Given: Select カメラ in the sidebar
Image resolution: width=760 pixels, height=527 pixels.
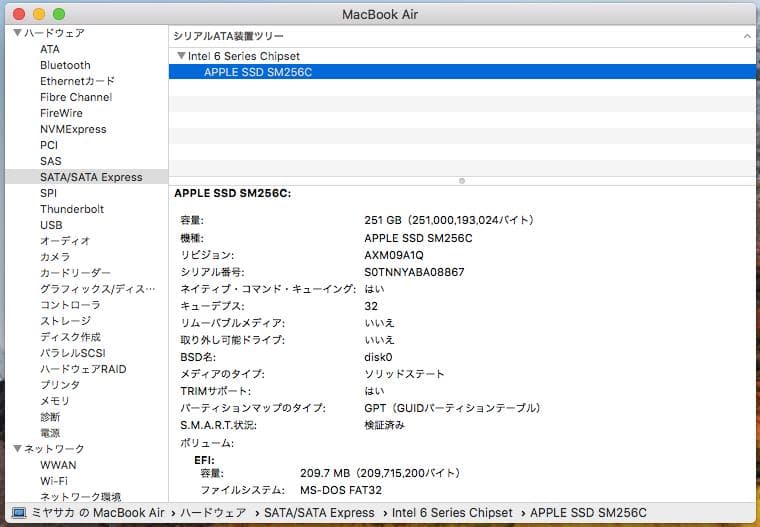Looking at the screenshot, I should coord(55,257).
